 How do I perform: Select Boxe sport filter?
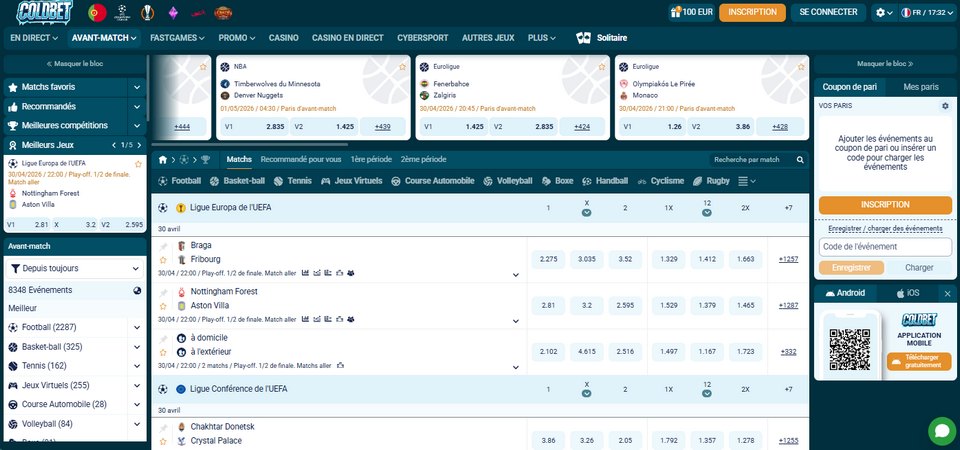(557, 181)
